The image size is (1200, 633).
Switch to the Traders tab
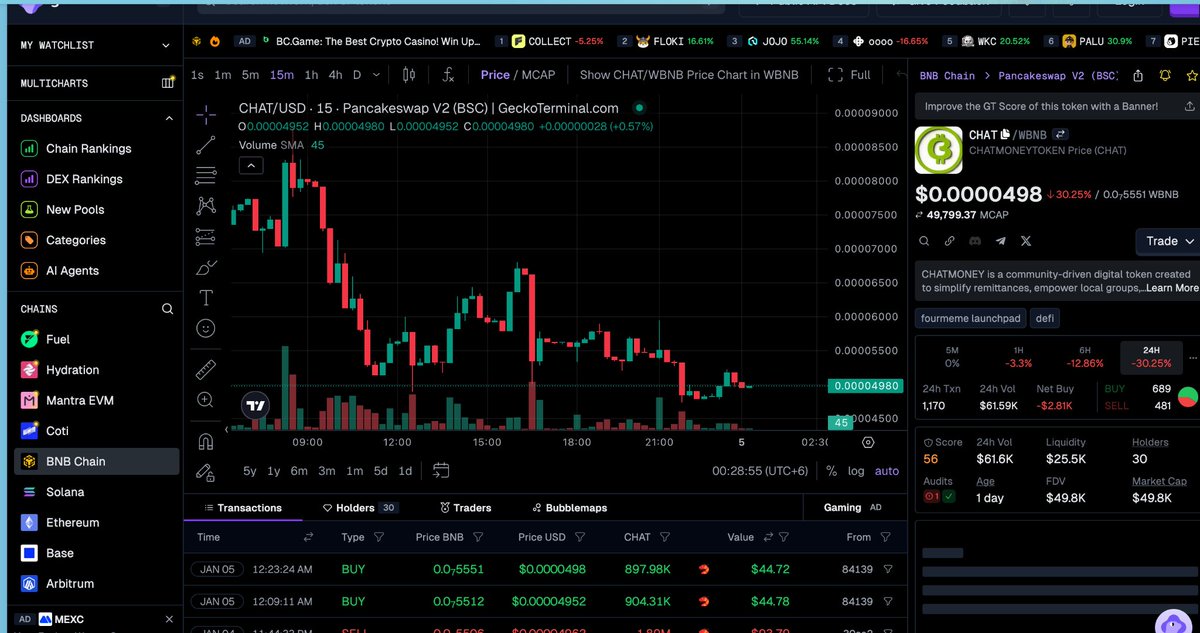pos(465,508)
